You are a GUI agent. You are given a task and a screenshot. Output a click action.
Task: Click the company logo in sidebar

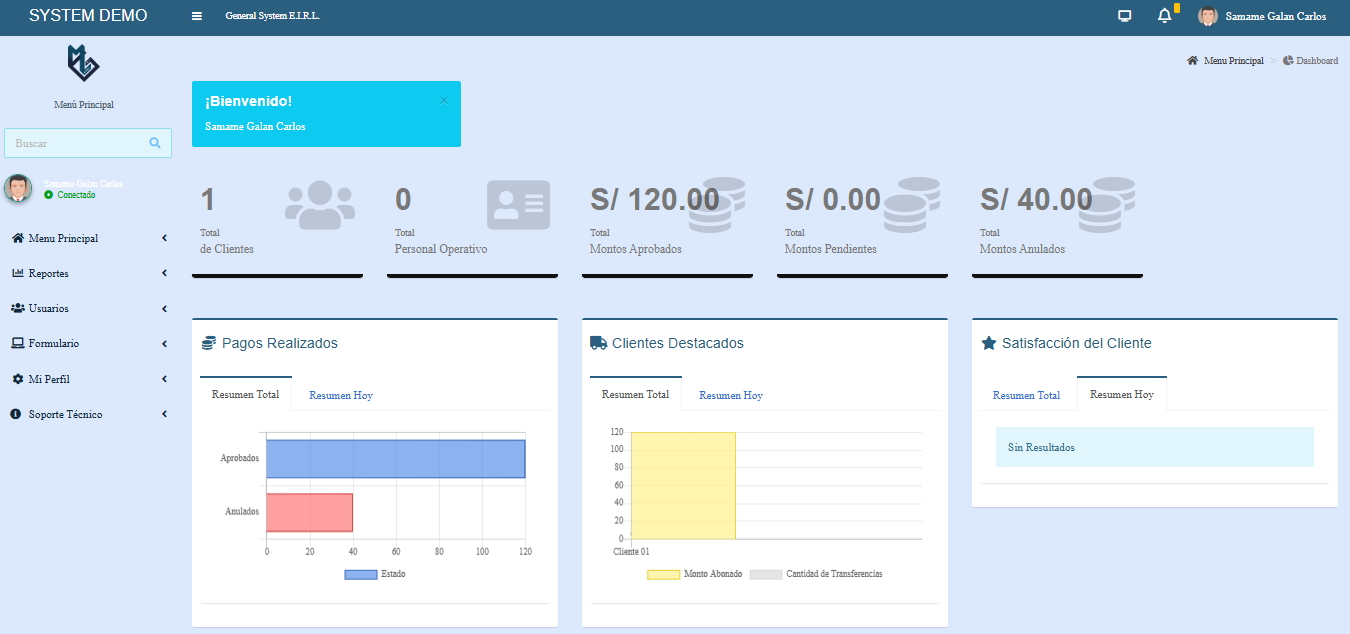(x=83, y=64)
